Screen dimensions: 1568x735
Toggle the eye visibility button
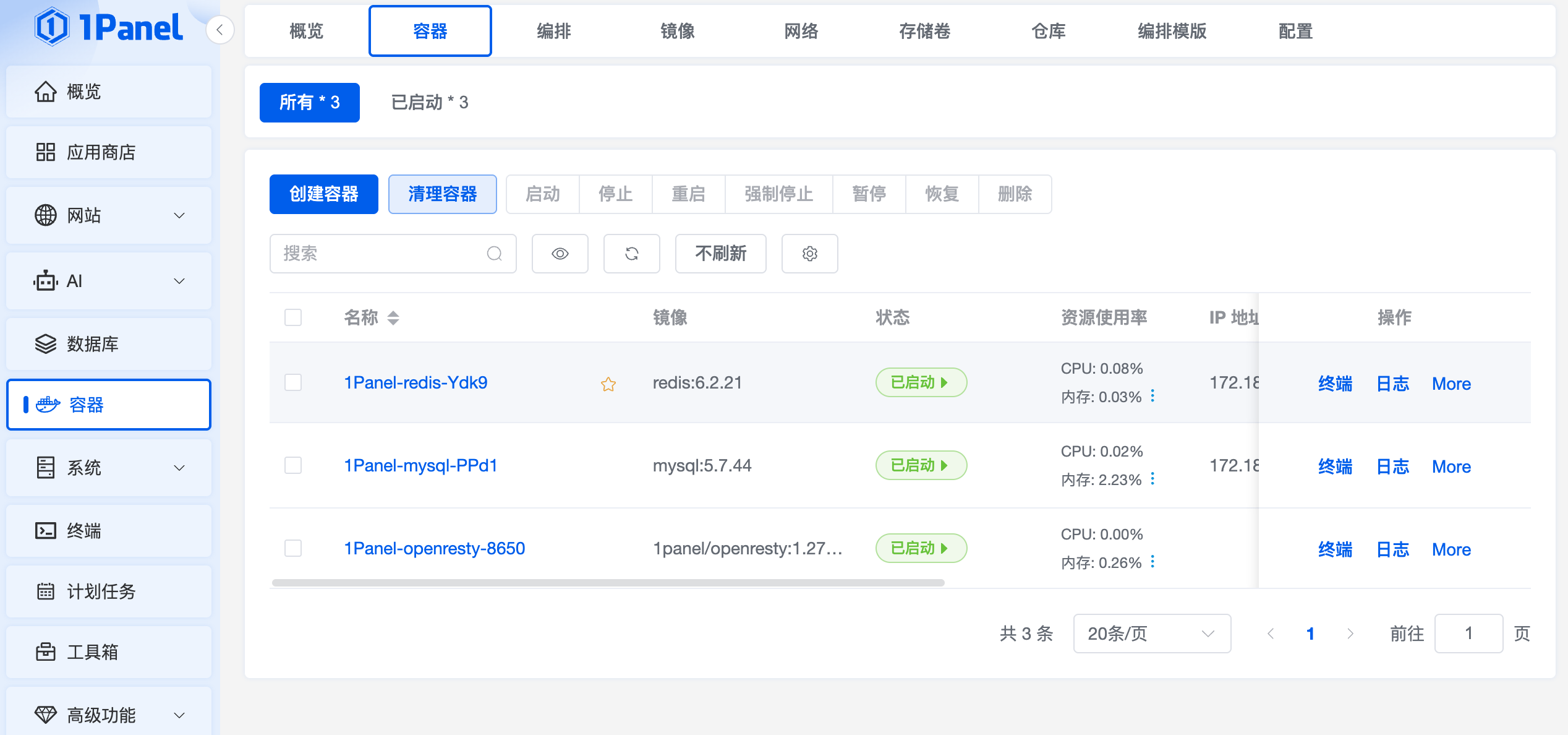(560, 254)
